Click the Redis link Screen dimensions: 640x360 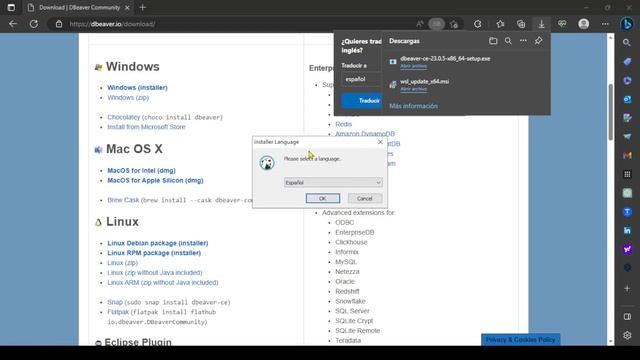tap(343, 124)
